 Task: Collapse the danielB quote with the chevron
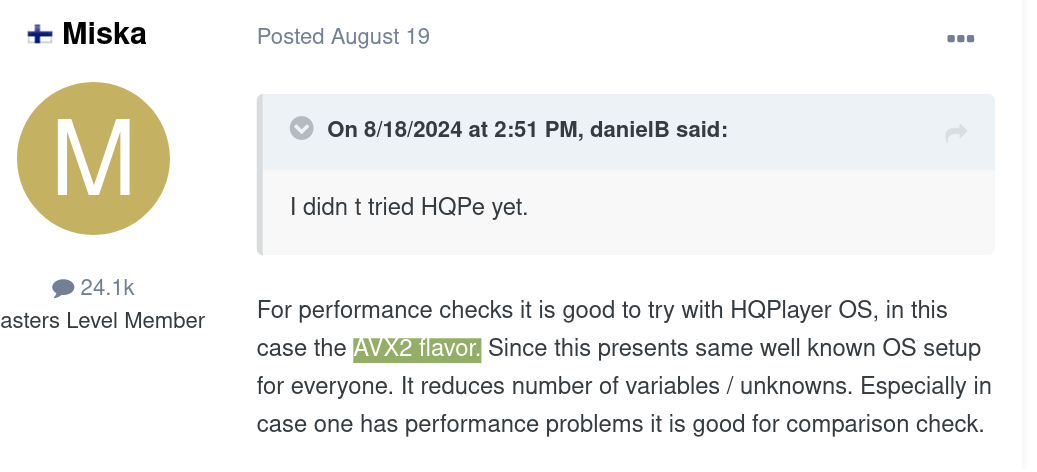302,128
